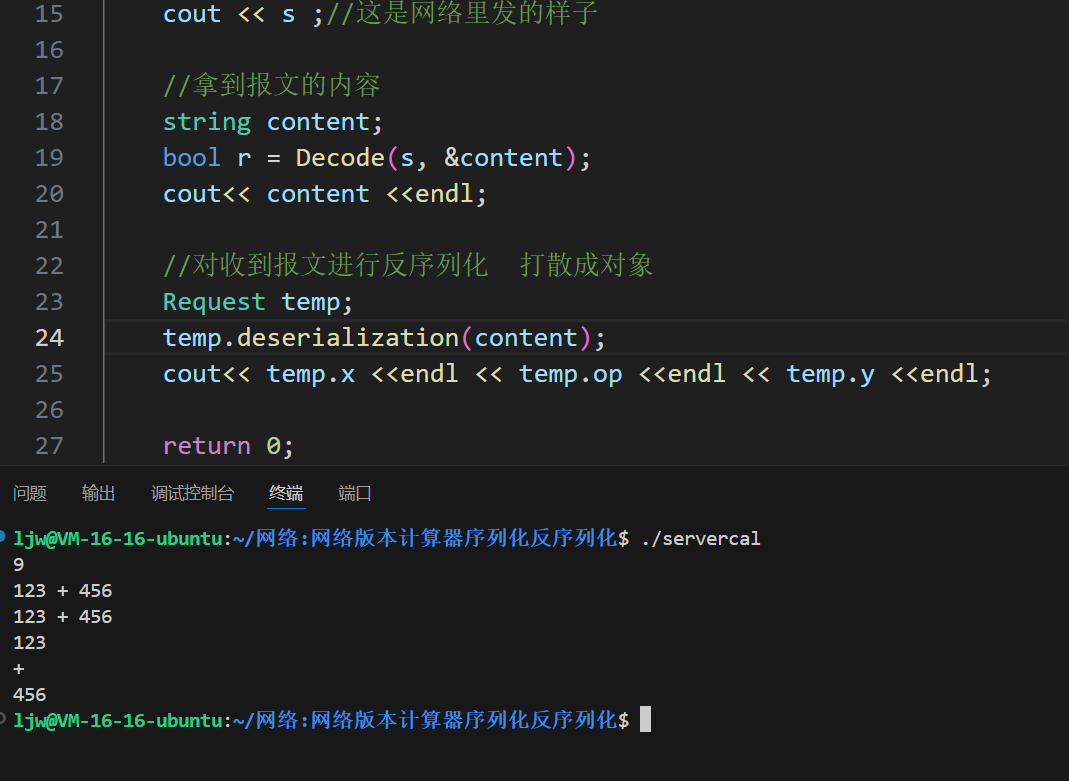Switch to the 问题 (Problems) panel tab
This screenshot has height=781, width=1069.
tap(30, 493)
